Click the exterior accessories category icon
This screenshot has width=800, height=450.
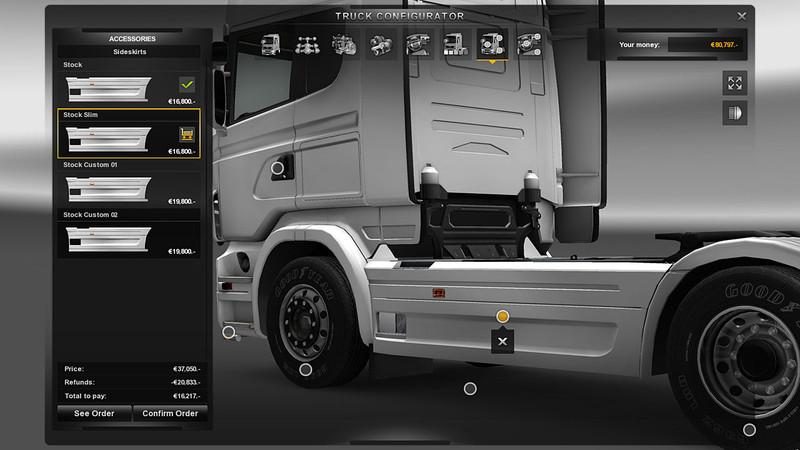tap(491, 44)
